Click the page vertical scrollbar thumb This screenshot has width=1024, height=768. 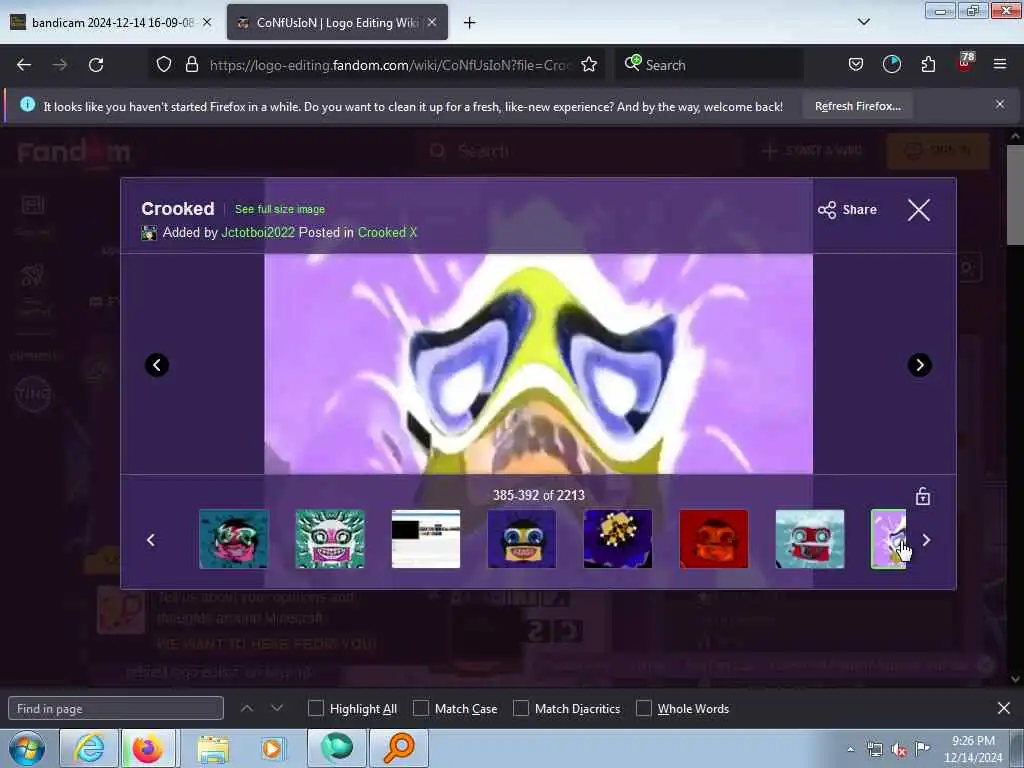pos(1015,195)
